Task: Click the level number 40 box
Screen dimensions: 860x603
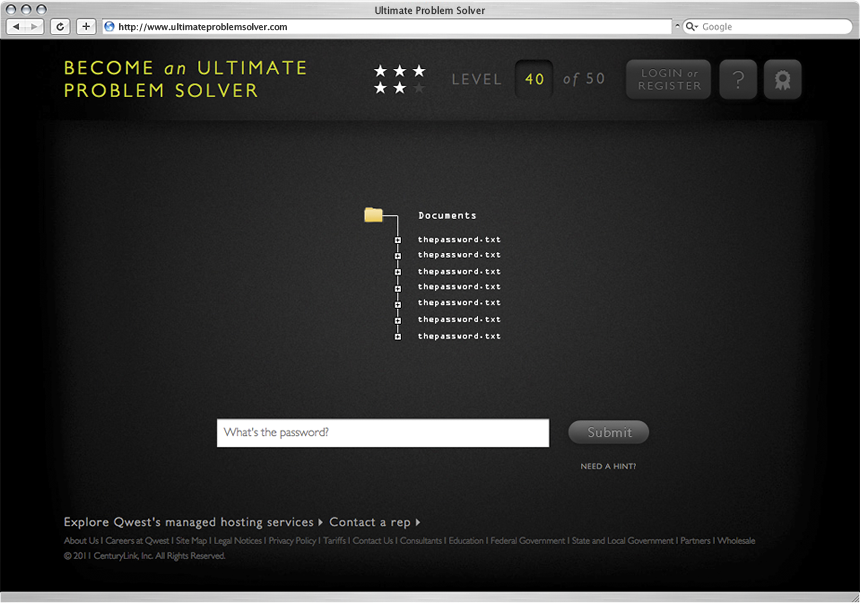Action: tap(534, 80)
